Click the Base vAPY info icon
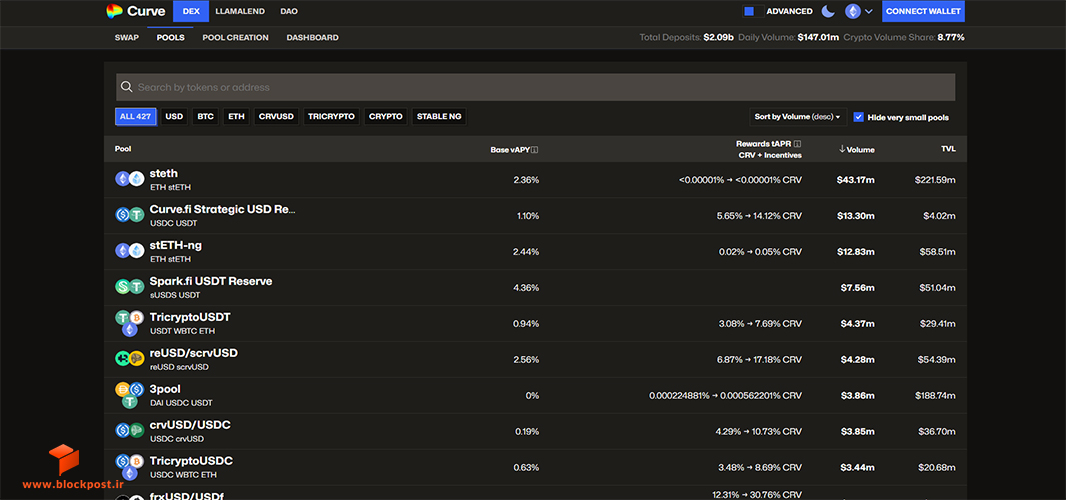The image size is (1066, 500). (535, 150)
